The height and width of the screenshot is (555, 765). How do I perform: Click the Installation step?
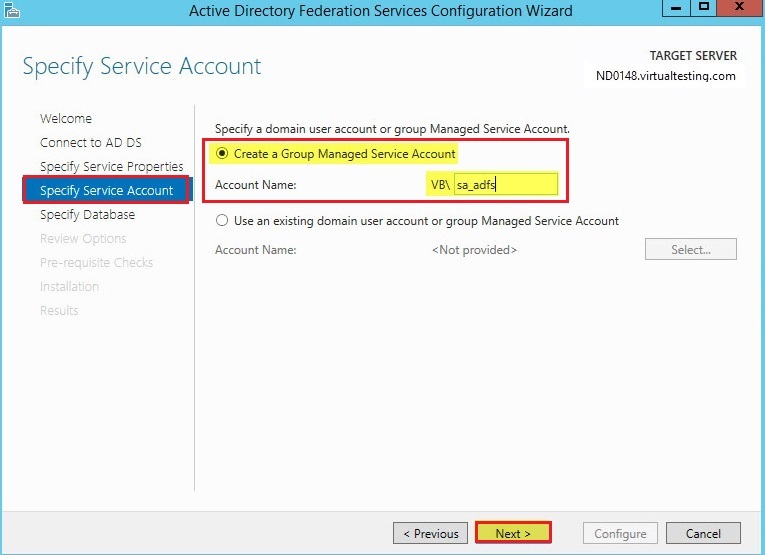pos(69,286)
